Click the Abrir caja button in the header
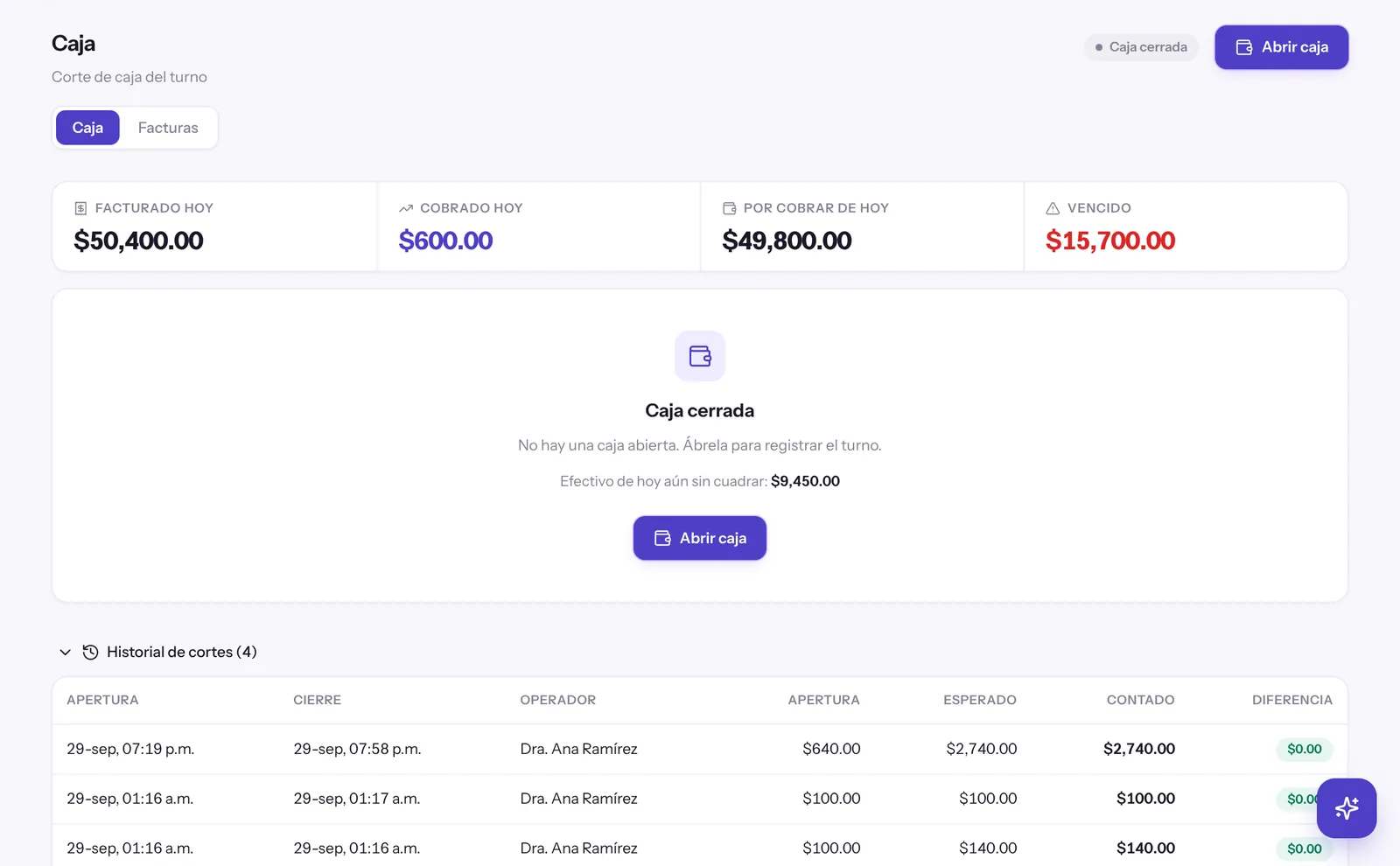The height and width of the screenshot is (866, 1400). point(1282,47)
